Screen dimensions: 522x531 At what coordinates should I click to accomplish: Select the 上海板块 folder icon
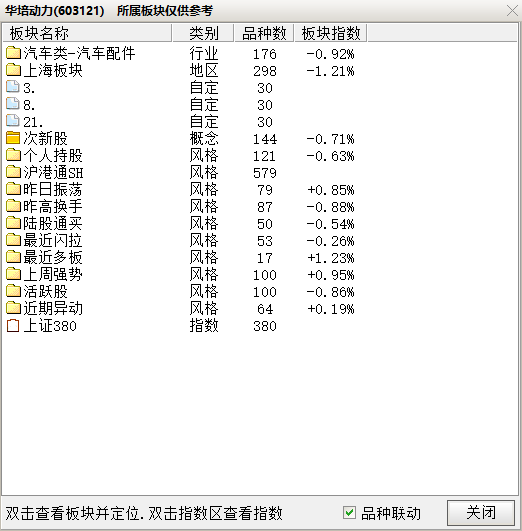(x=13, y=70)
